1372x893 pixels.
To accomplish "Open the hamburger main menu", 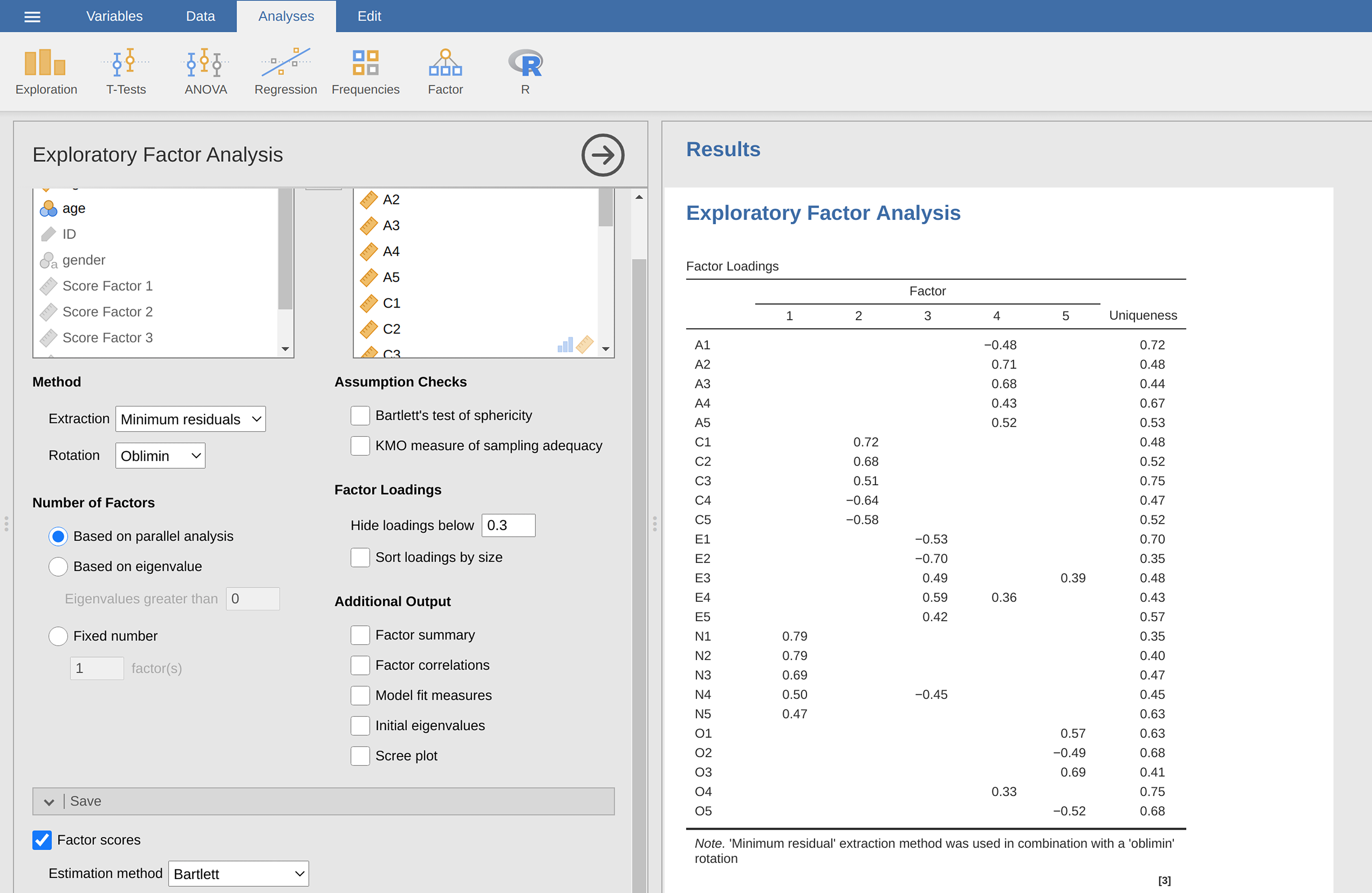I will point(32,16).
